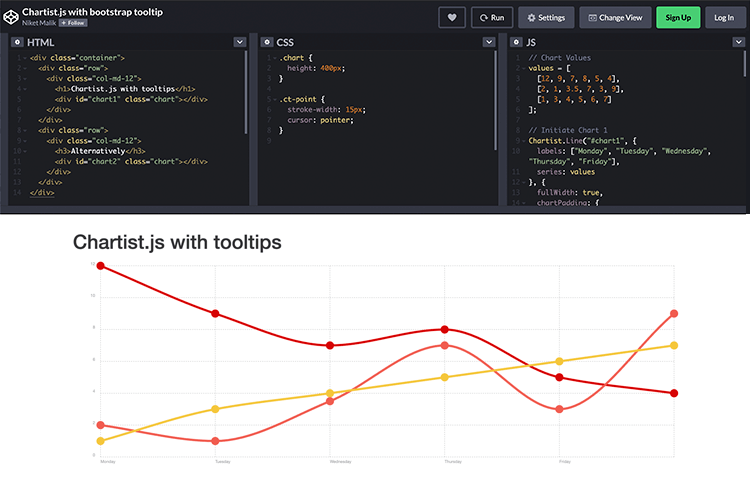750x500 pixels.
Task: Fold HTML line 8 row div arrow
Action: click(x=25, y=130)
